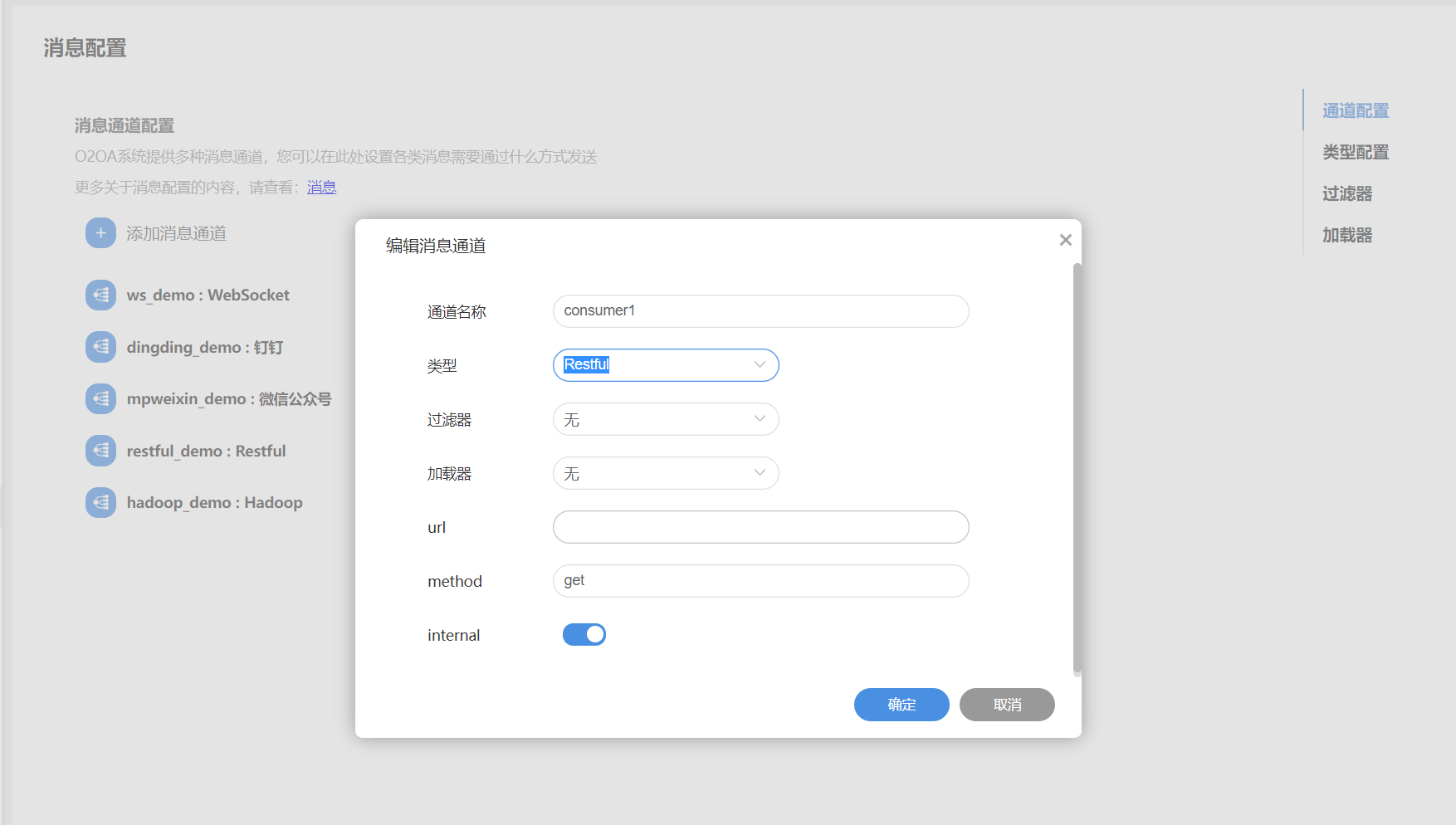Cancel with the 取消 button
Screen dimensions: 1456x825
(1007, 705)
